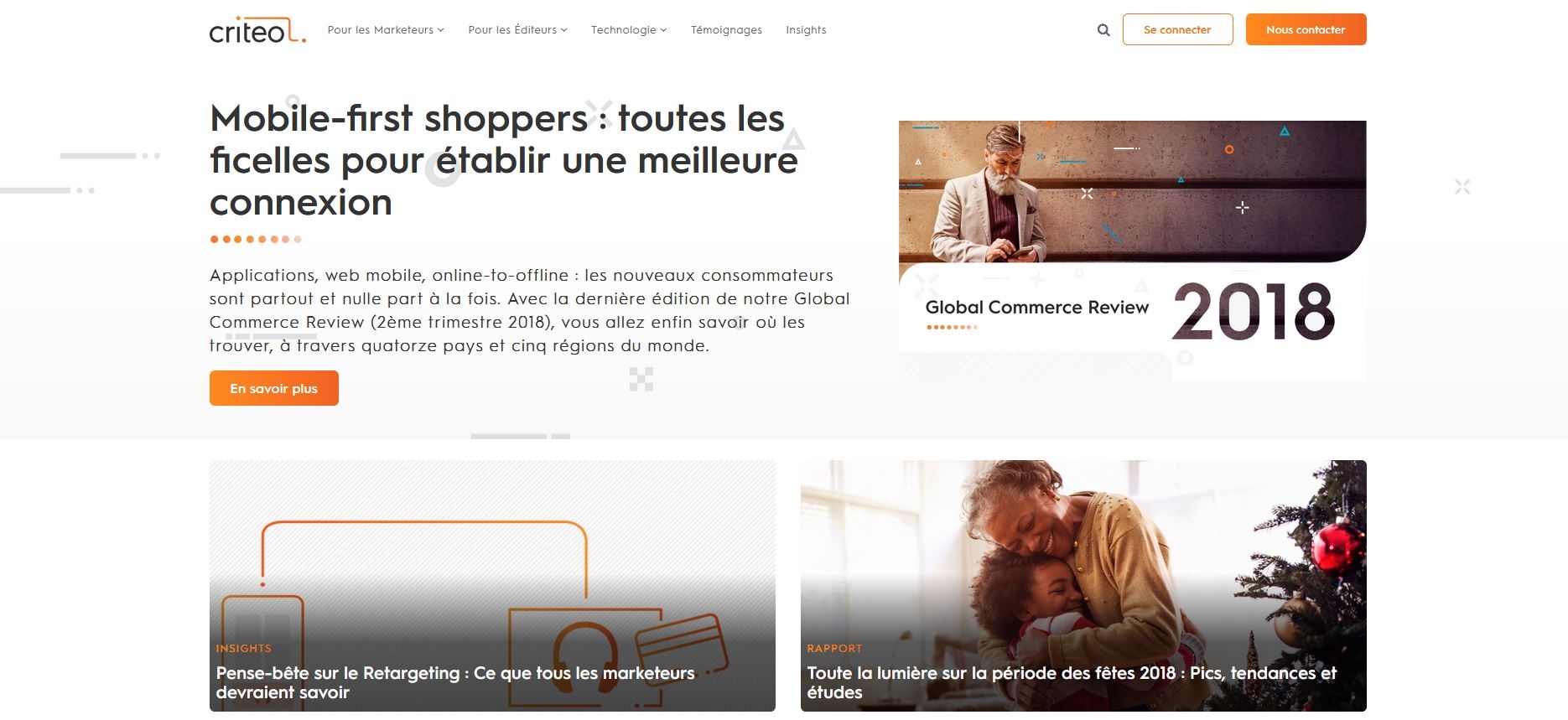
Task: Click the Criteo logo
Action: [x=257, y=30]
